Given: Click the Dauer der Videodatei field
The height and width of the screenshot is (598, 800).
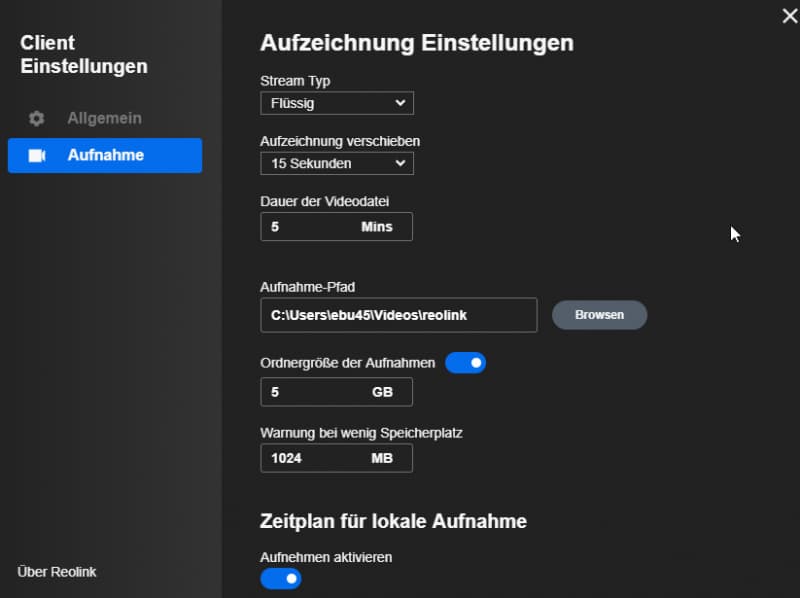Looking at the screenshot, I should tap(336, 227).
